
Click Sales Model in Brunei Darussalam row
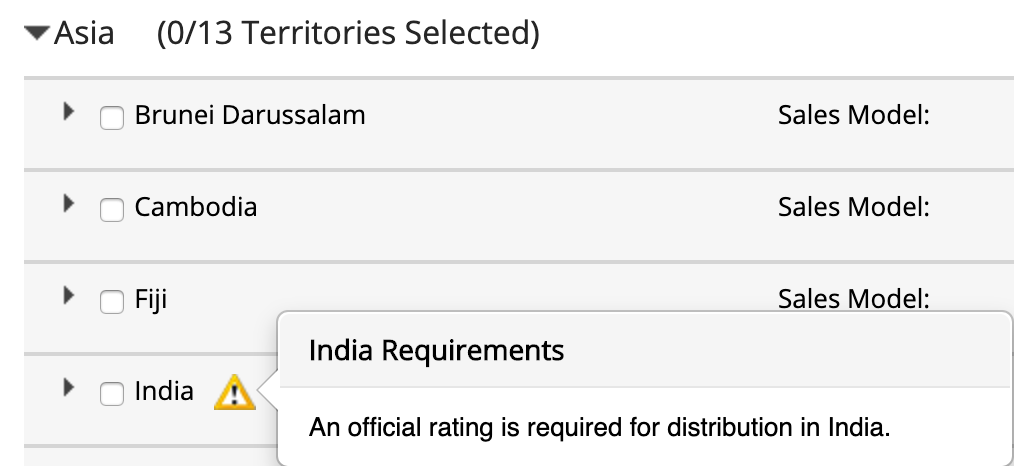[854, 115]
